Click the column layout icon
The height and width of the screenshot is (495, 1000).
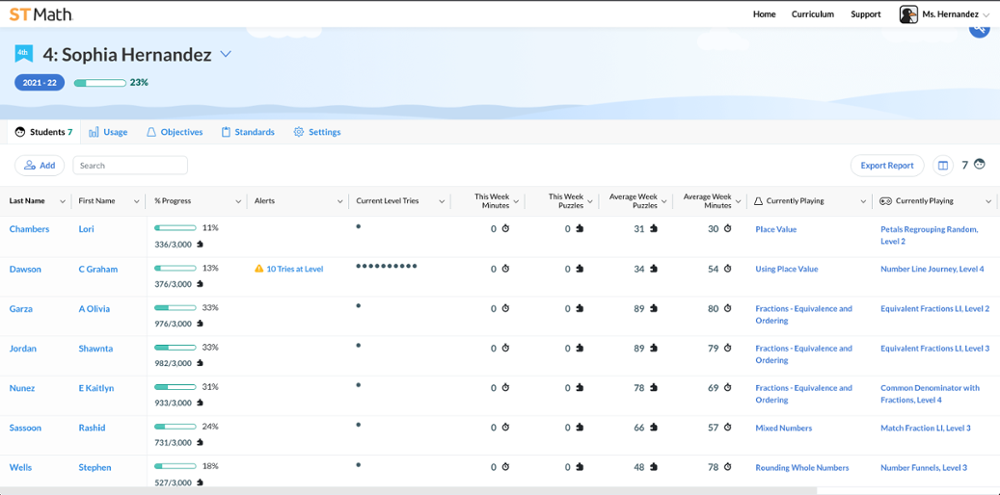942,165
